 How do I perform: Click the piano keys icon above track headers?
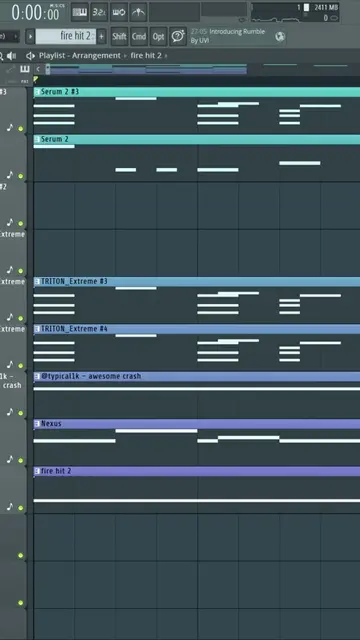point(25,69)
